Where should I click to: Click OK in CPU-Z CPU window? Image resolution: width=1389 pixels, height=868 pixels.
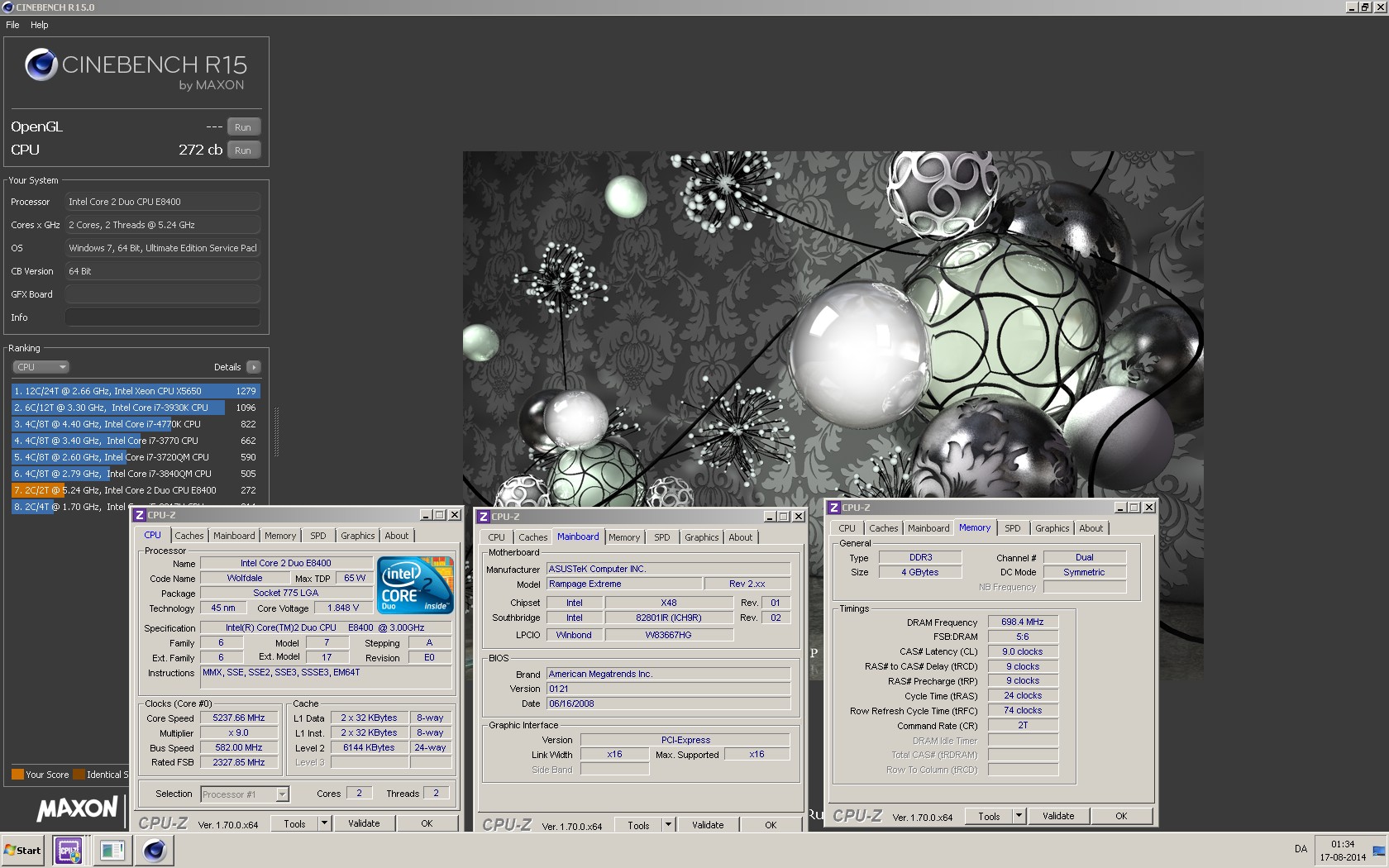pos(427,823)
